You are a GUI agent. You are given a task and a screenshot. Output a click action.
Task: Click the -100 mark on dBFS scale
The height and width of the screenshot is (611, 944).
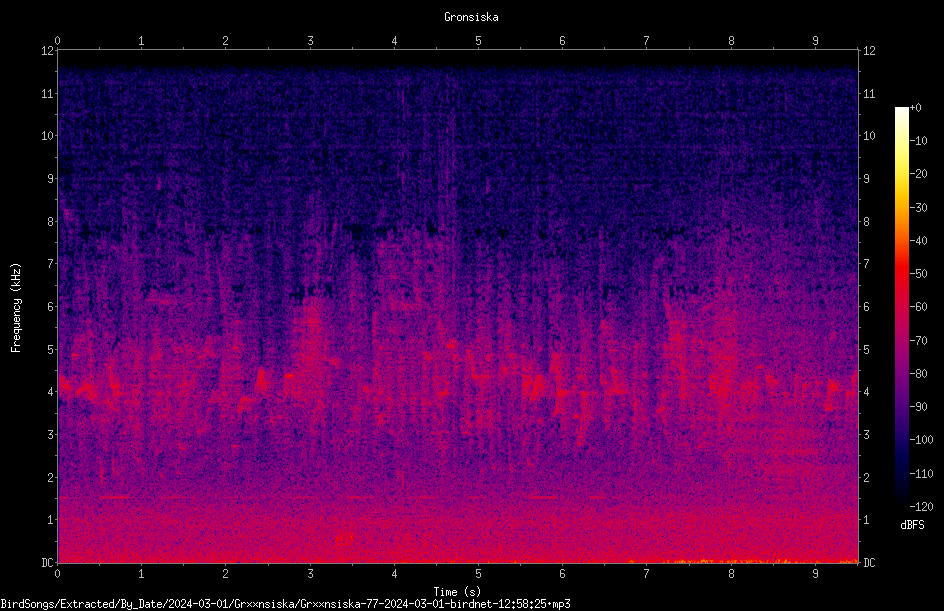(921, 440)
